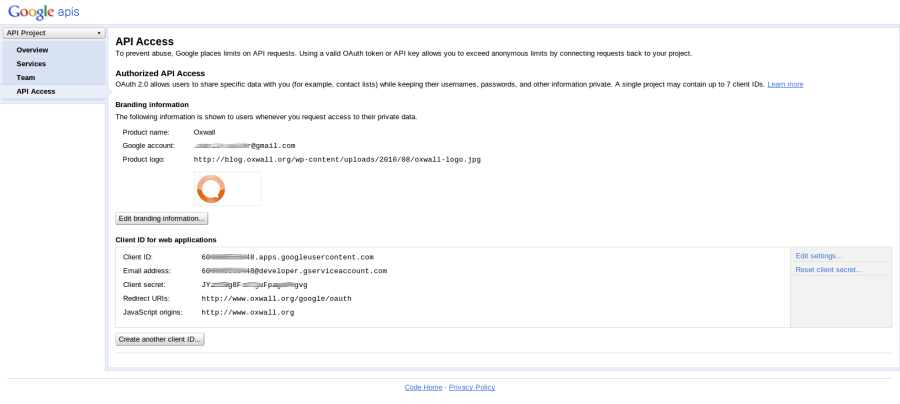Click Reset client secret link
This screenshot has height=404, width=900.
tap(828, 270)
